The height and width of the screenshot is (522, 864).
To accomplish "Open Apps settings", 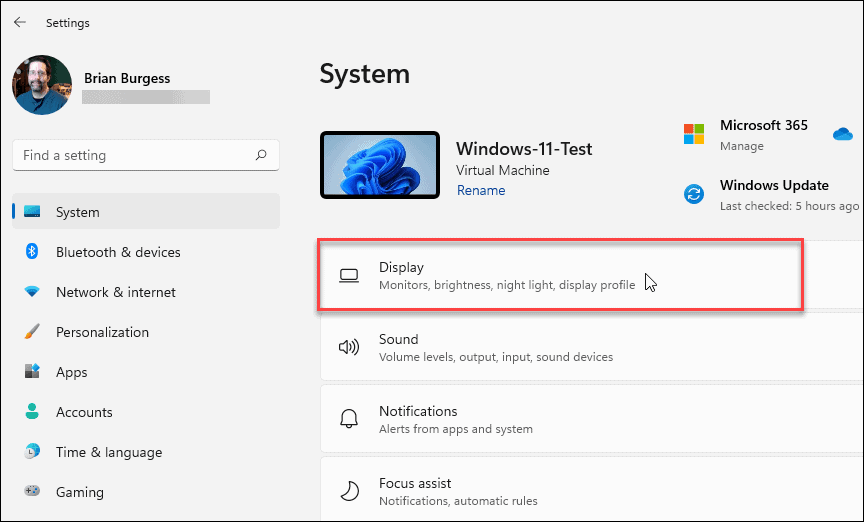I will [x=146, y=372].
